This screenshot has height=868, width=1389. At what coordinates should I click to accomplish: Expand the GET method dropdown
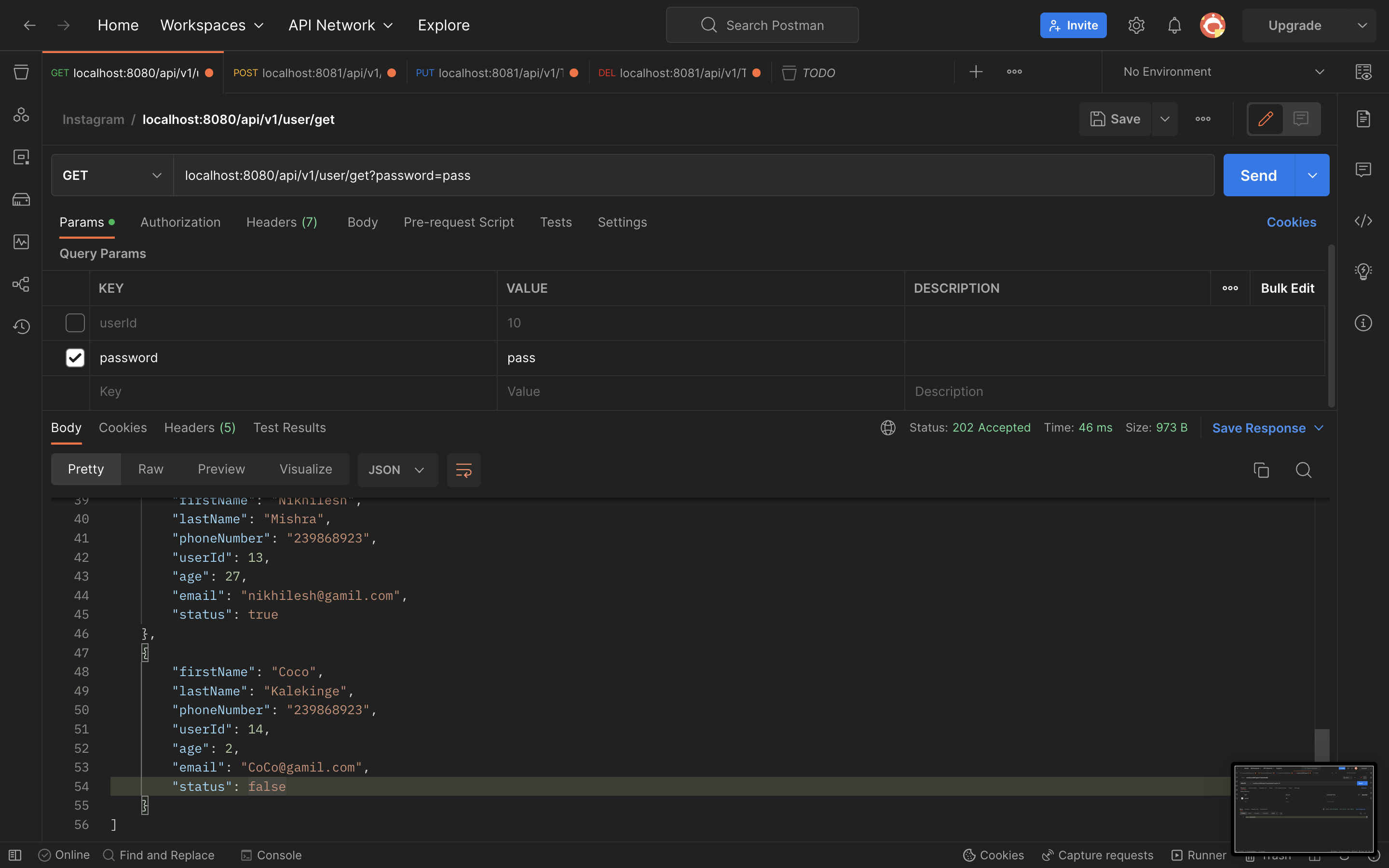[112, 175]
